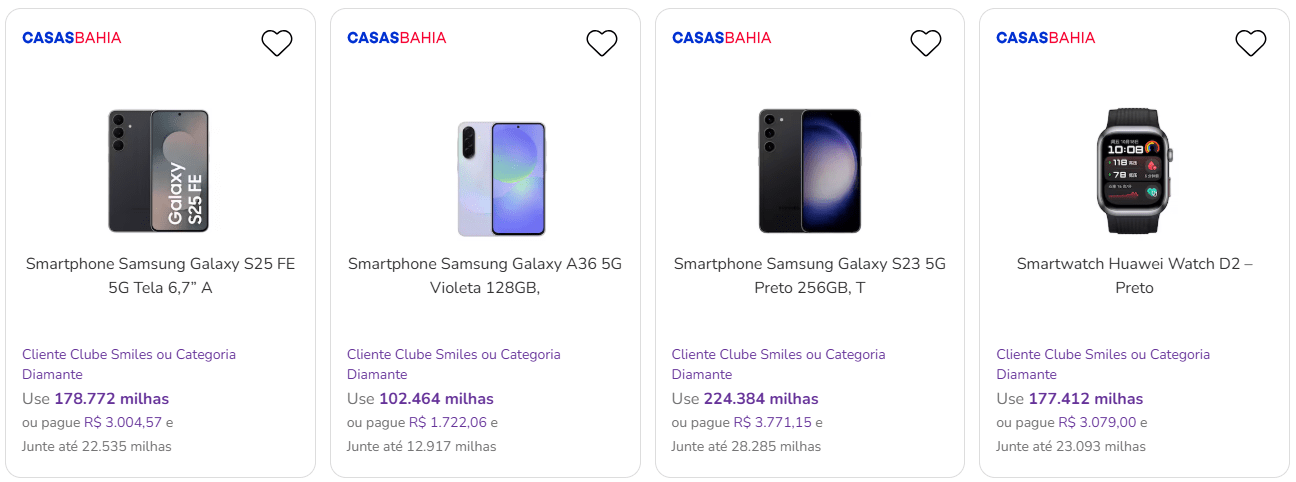Favorite the Huawei Watch D2 with heart icon
The width and height of the screenshot is (1296, 482).
coord(1251,43)
